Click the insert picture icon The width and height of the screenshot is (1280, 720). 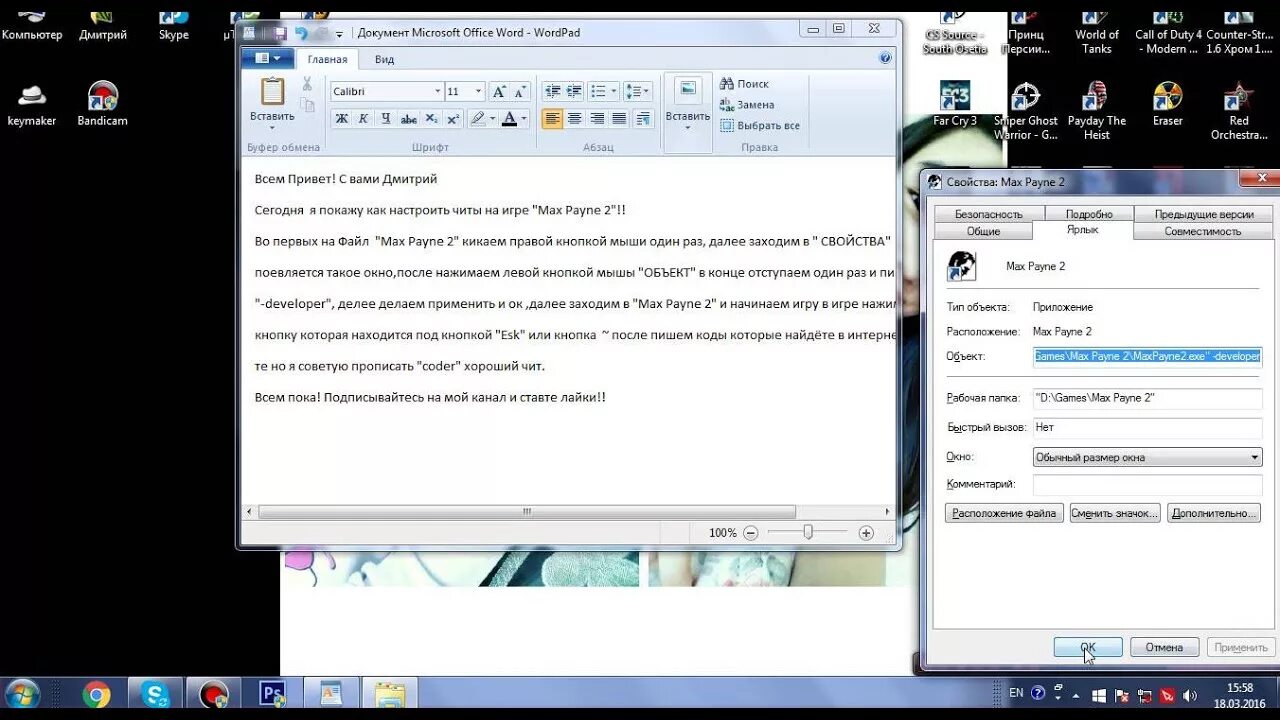[688, 90]
